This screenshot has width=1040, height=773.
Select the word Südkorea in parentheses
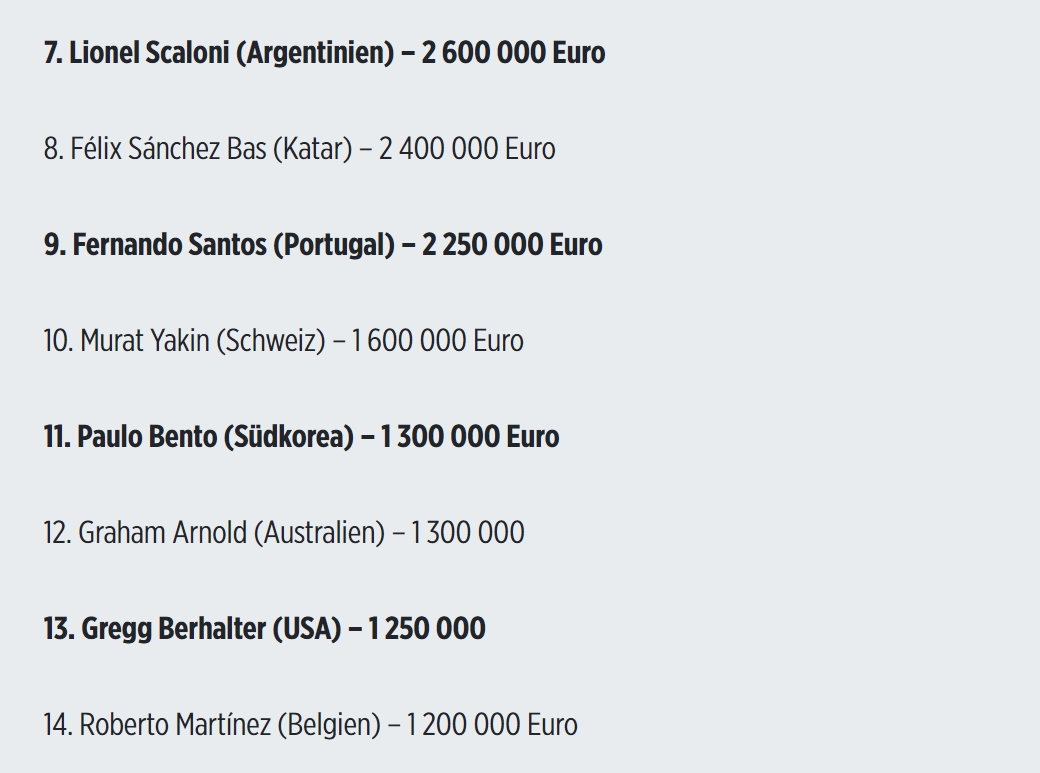coord(289,437)
